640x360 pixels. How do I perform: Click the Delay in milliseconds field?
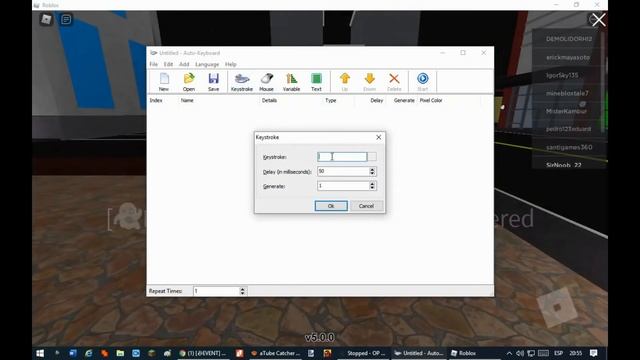pos(343,171)
